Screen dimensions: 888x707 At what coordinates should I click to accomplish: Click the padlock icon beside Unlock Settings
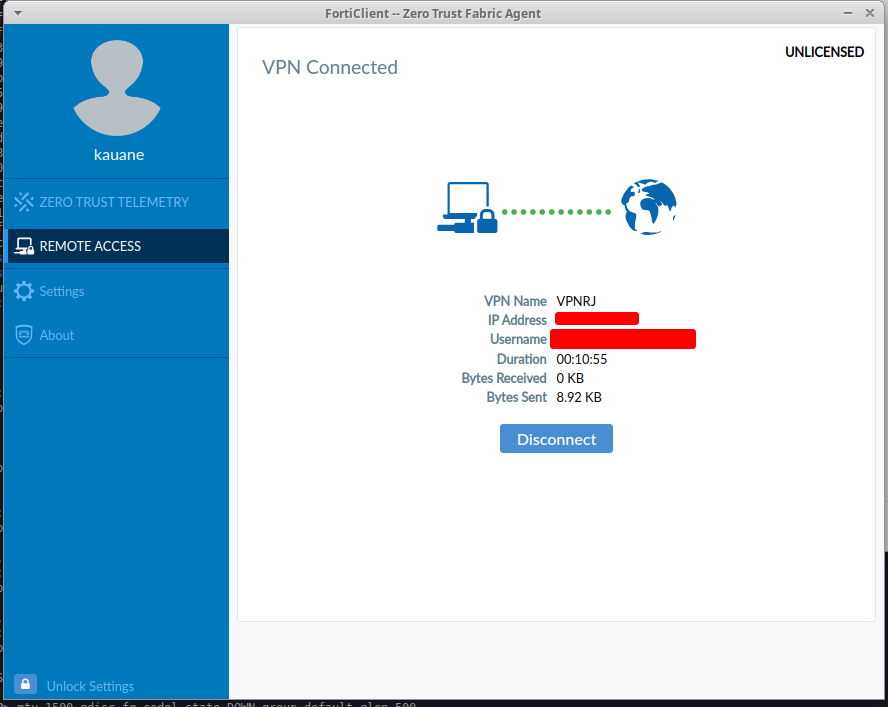(x=25, y=684)
